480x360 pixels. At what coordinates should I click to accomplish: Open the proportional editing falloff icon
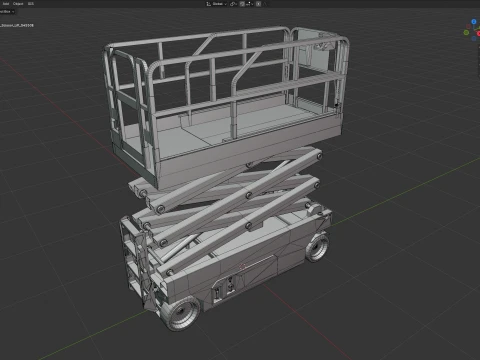coord(265,4)
